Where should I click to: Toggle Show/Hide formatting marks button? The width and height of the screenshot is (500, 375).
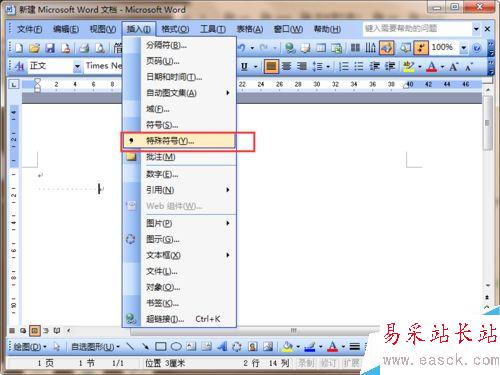coord(421,48)
